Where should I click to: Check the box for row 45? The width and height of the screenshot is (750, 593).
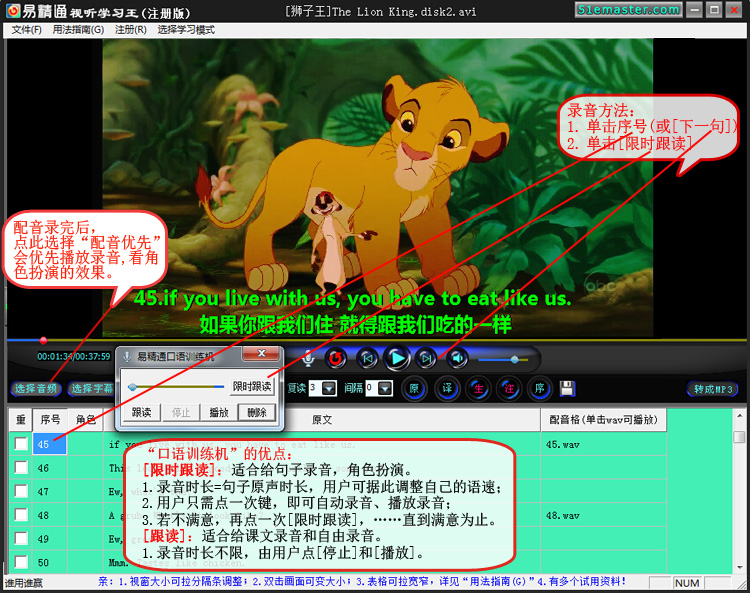(21, 444)
